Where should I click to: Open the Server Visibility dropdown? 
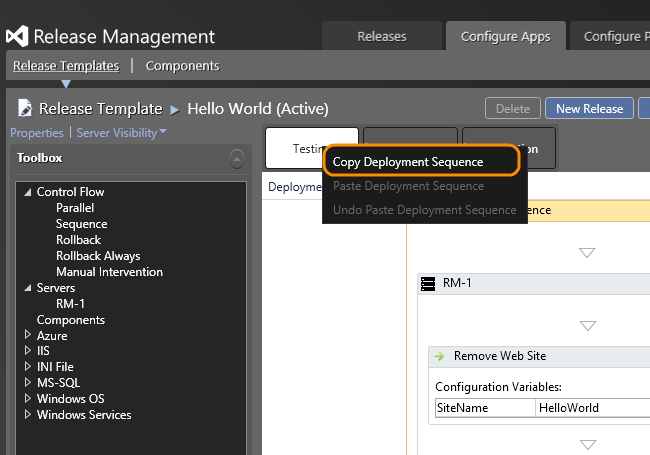coord(121,133)
